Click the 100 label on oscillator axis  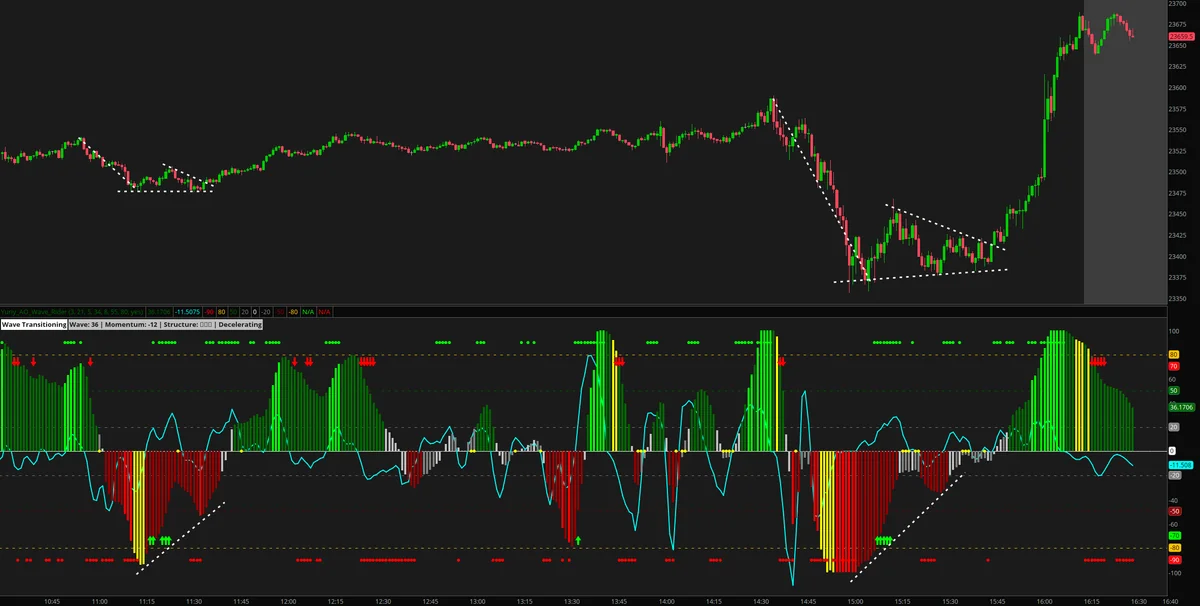pos(1176,330)
